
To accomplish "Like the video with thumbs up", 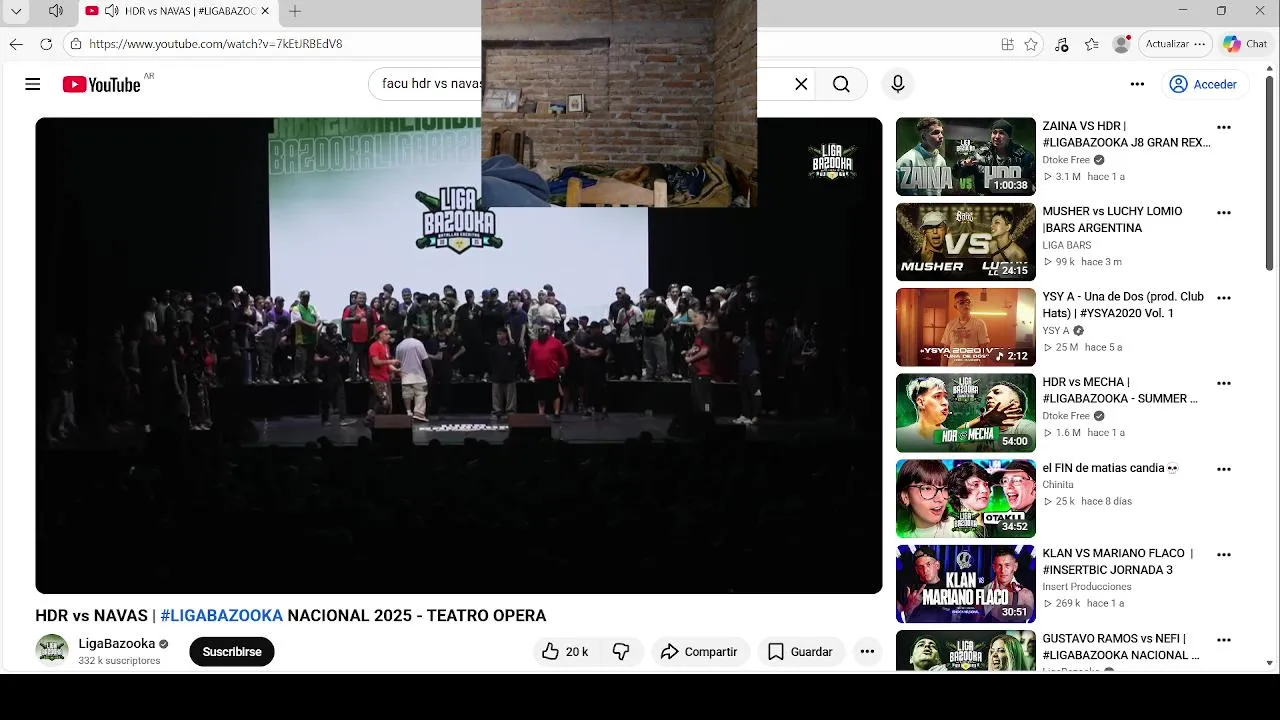I will click(x=565, y=652).
